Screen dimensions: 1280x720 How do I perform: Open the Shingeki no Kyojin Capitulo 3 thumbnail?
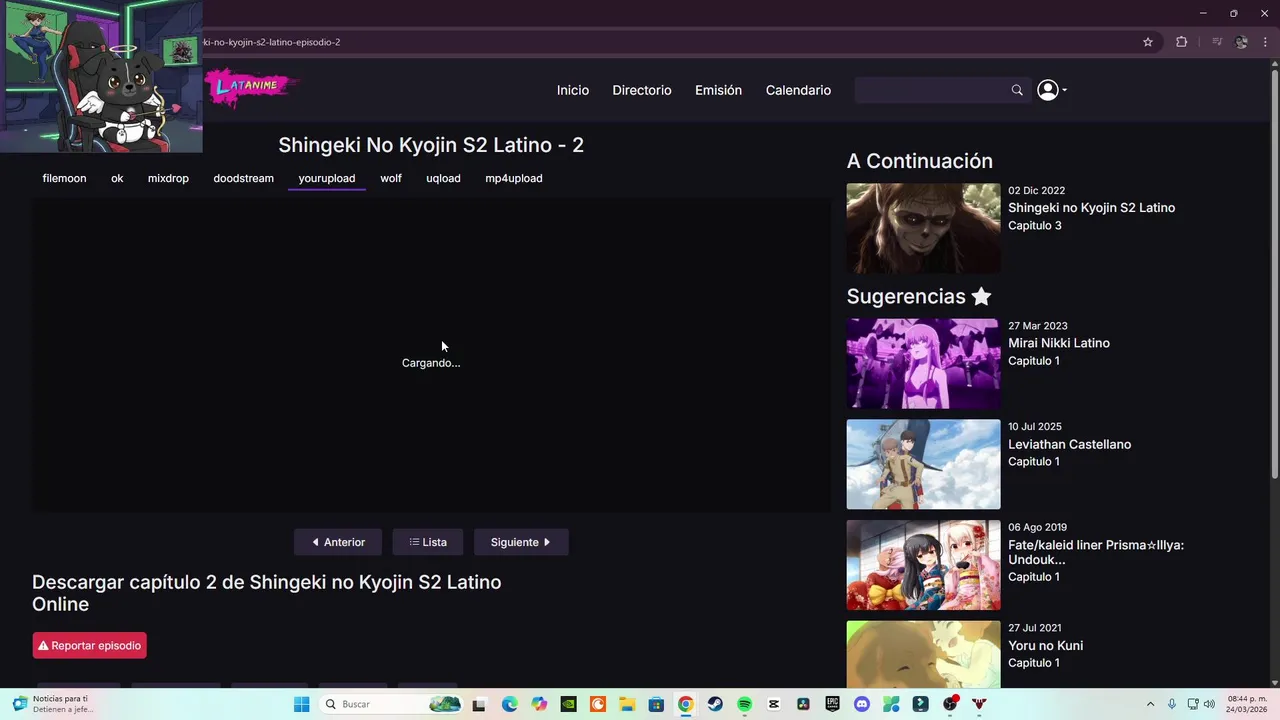(923, 228)
